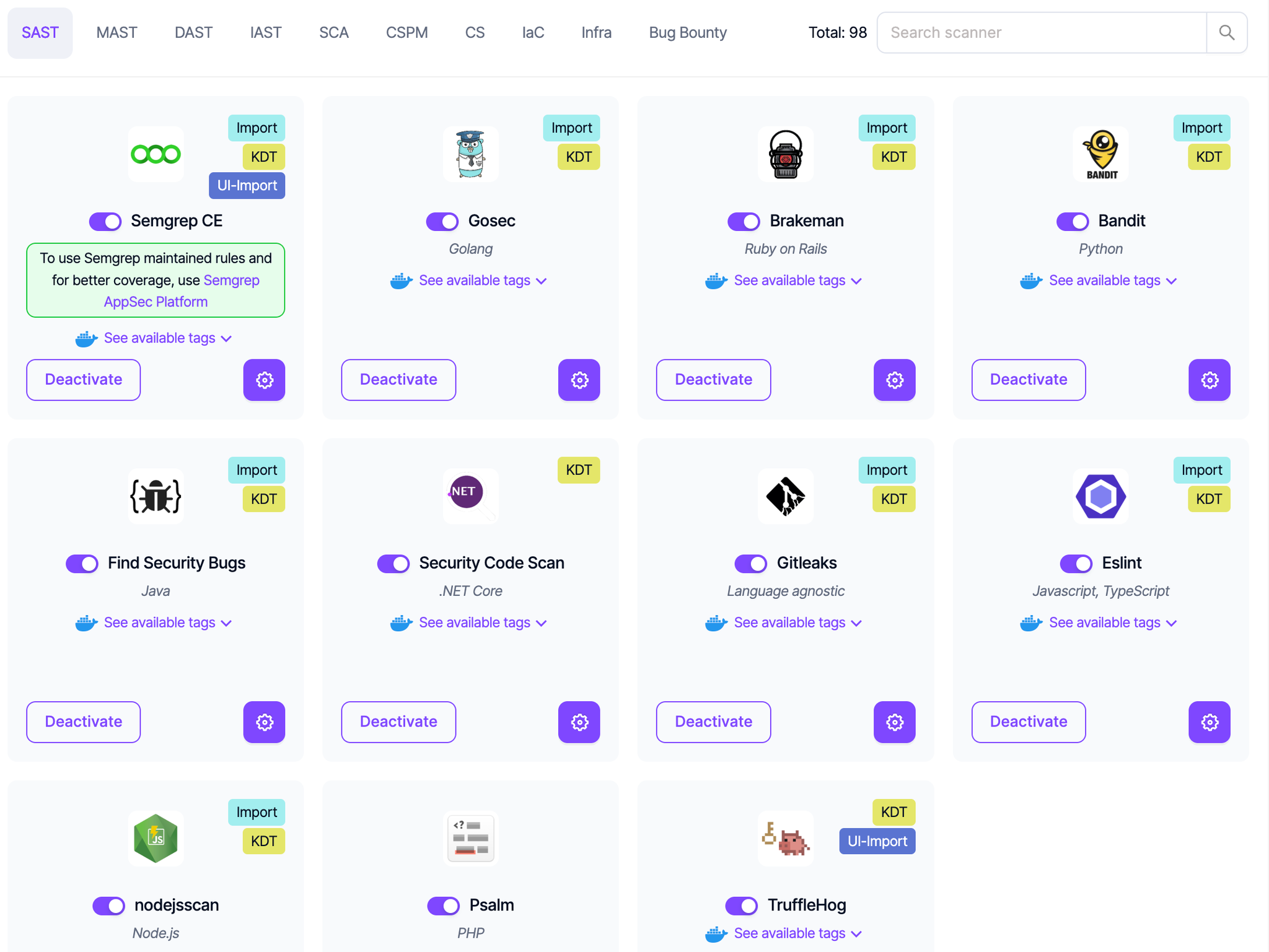Click the Brakeman logo icon
The width and height of the screenshot is (1269, 952).
785,155
